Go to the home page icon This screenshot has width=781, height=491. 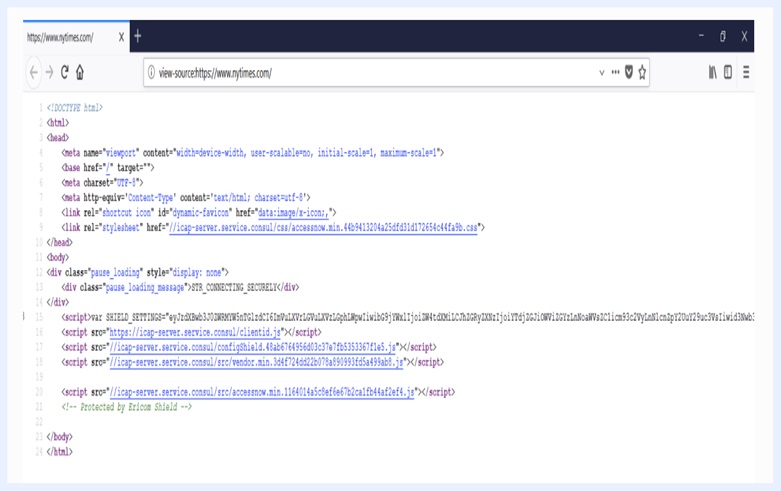(x=80, y=72)
